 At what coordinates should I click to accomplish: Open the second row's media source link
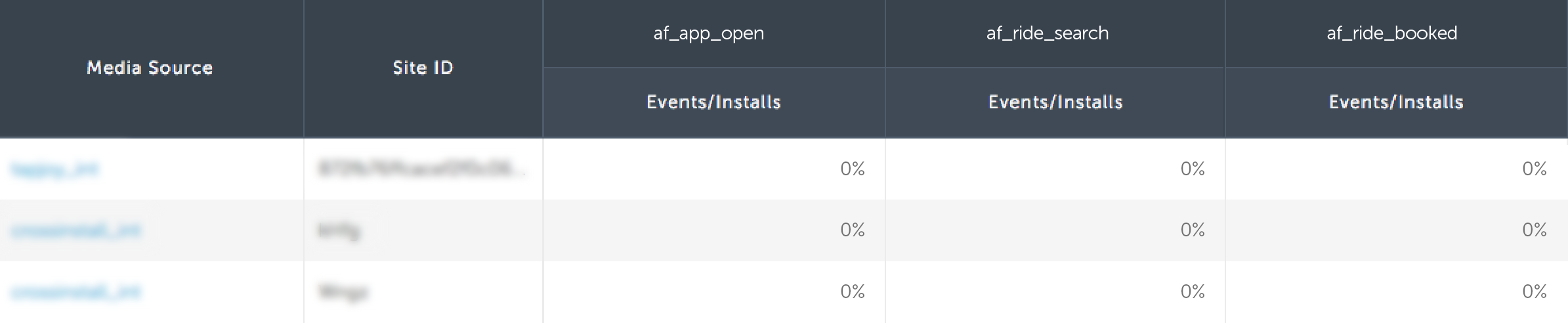[75, 230]
